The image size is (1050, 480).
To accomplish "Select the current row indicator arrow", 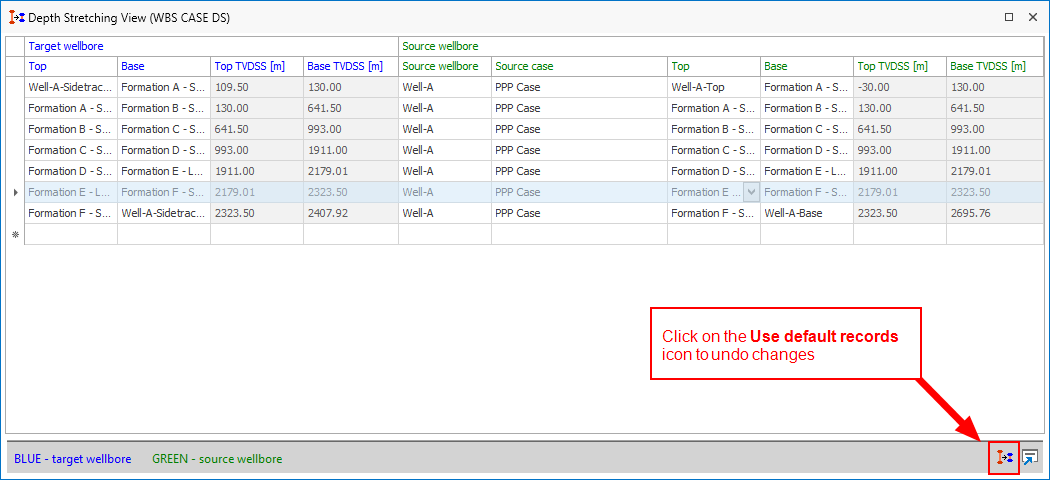I will [x=15, y=192].
